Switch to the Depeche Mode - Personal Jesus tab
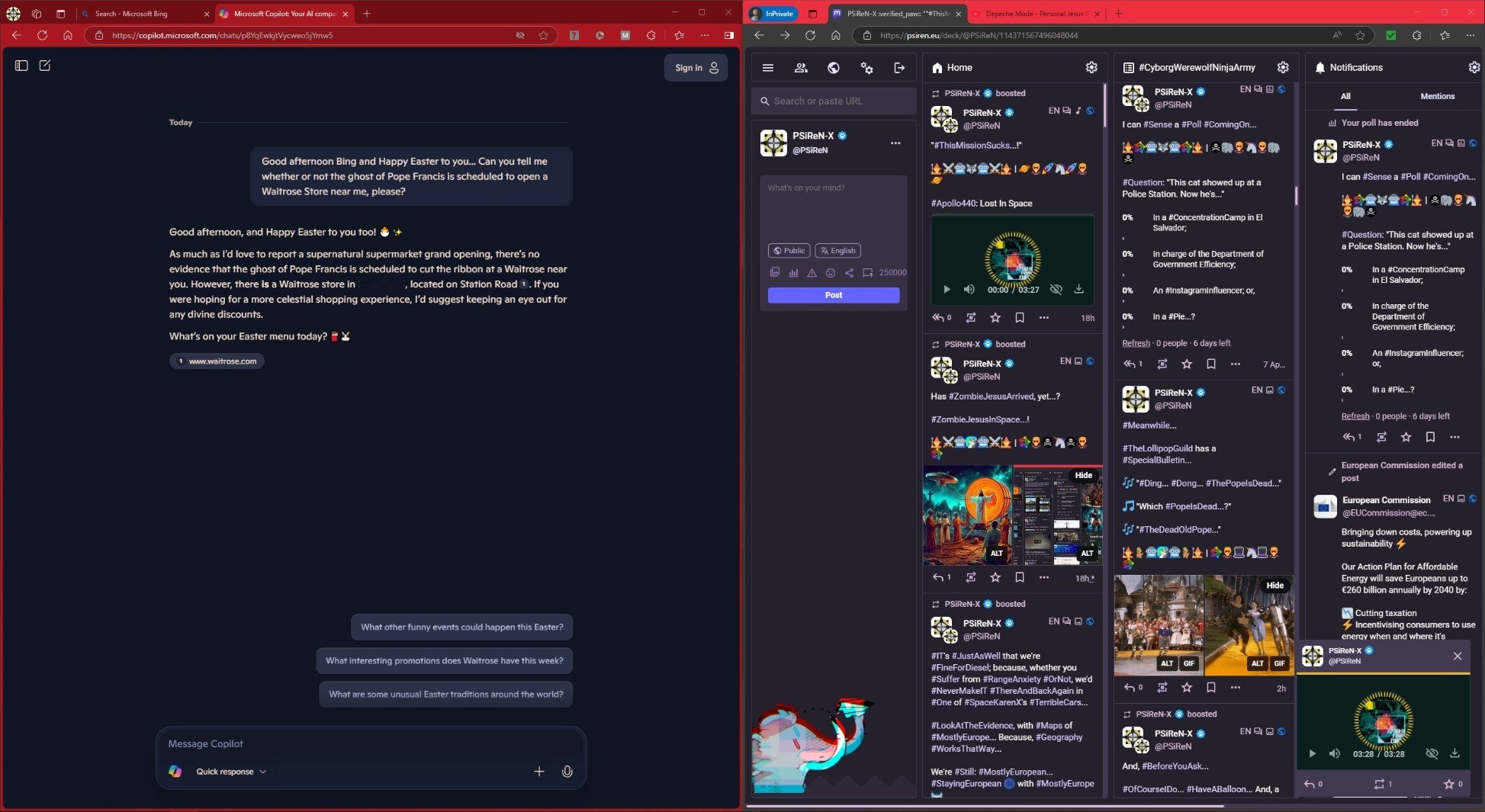The width and height of the screenshot is (1485, 812). 1036,14
